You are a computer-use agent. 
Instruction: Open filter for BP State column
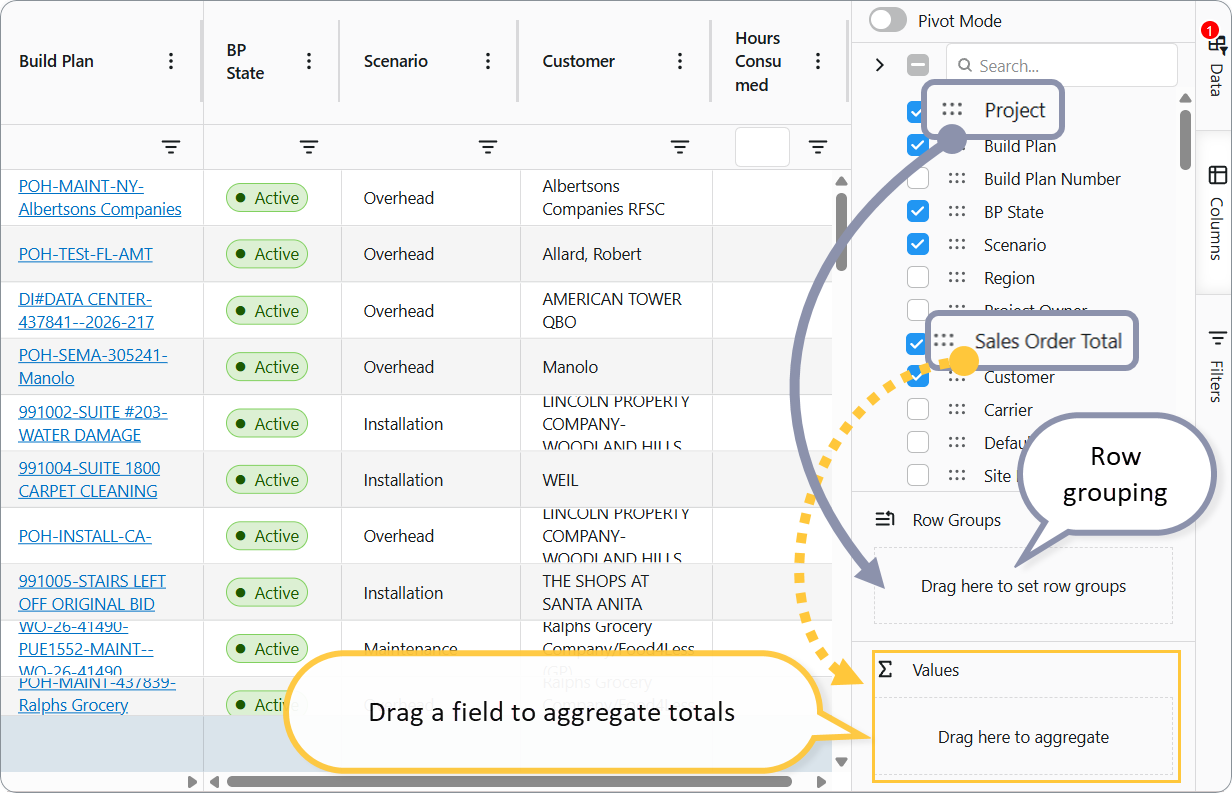tap(309, 147)
